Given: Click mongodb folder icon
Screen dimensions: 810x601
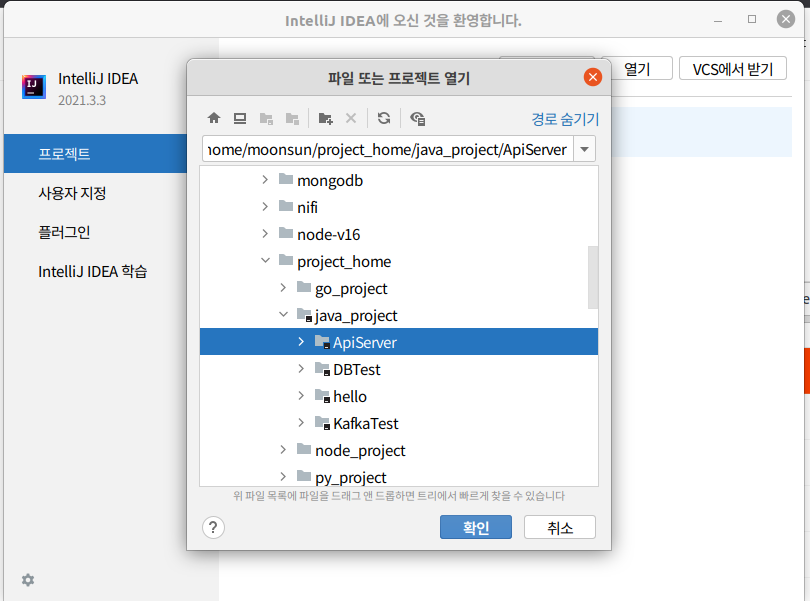Looking at the screenshot, I should (286, 179).
